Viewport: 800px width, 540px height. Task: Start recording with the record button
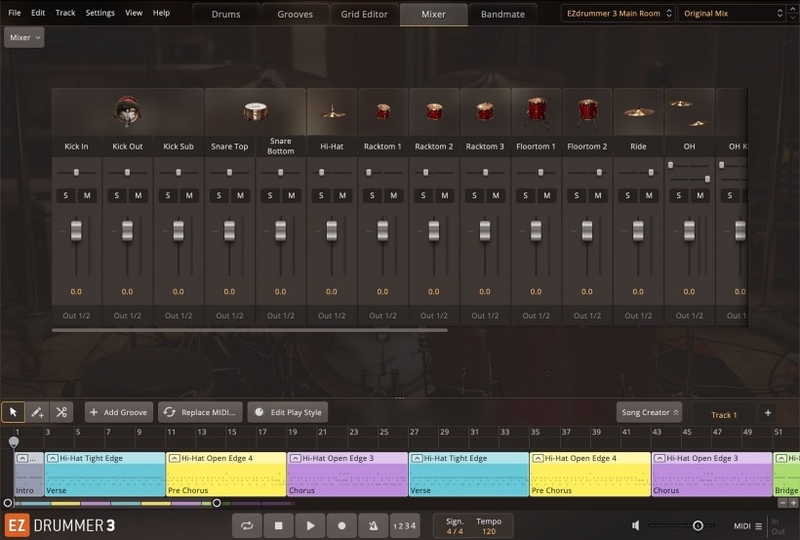pyautogui.click(x=342, y=525)
